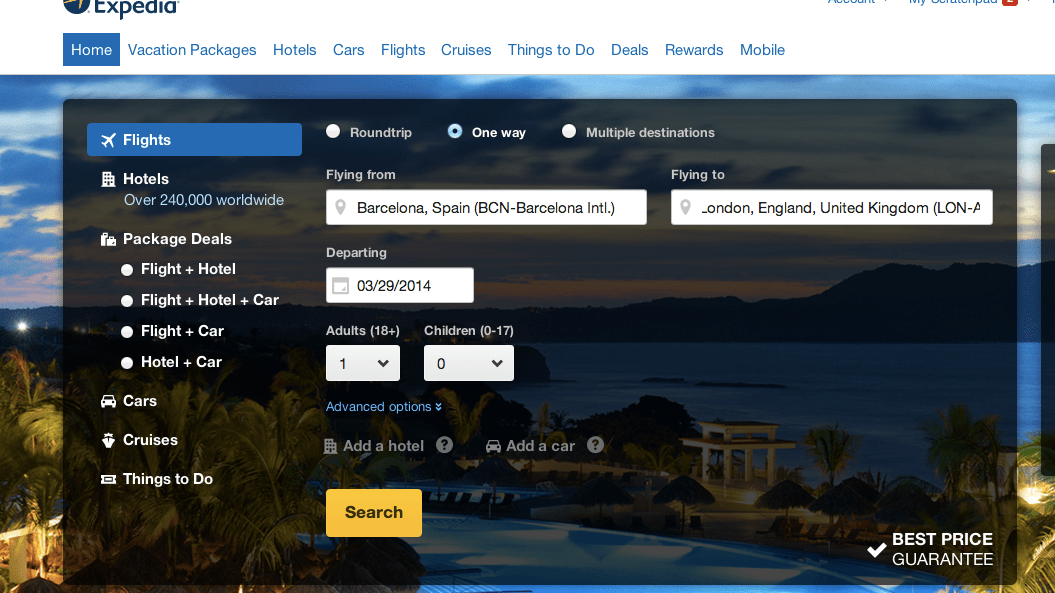The image size is (1055, 593).
Task: Open the Children count dropdown
Action: click(468, 363)
